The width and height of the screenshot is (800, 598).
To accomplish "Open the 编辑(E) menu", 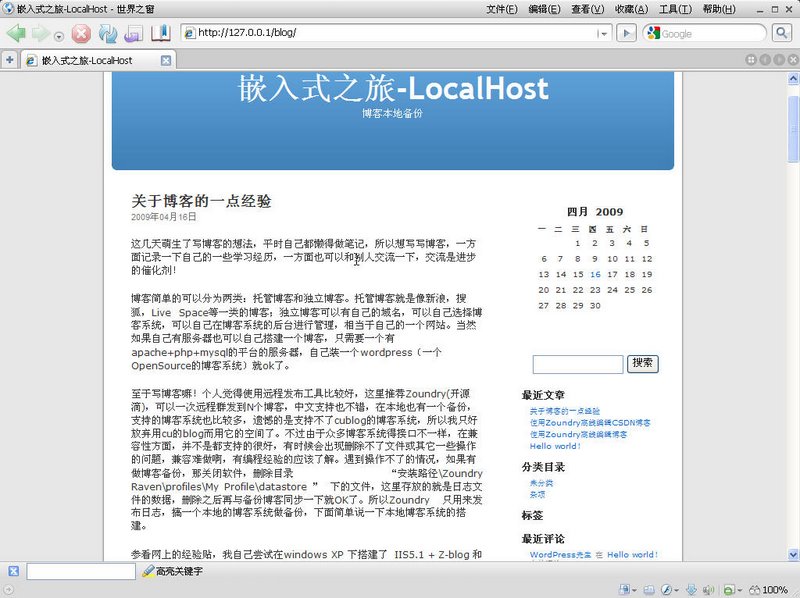I will (544, 9).
